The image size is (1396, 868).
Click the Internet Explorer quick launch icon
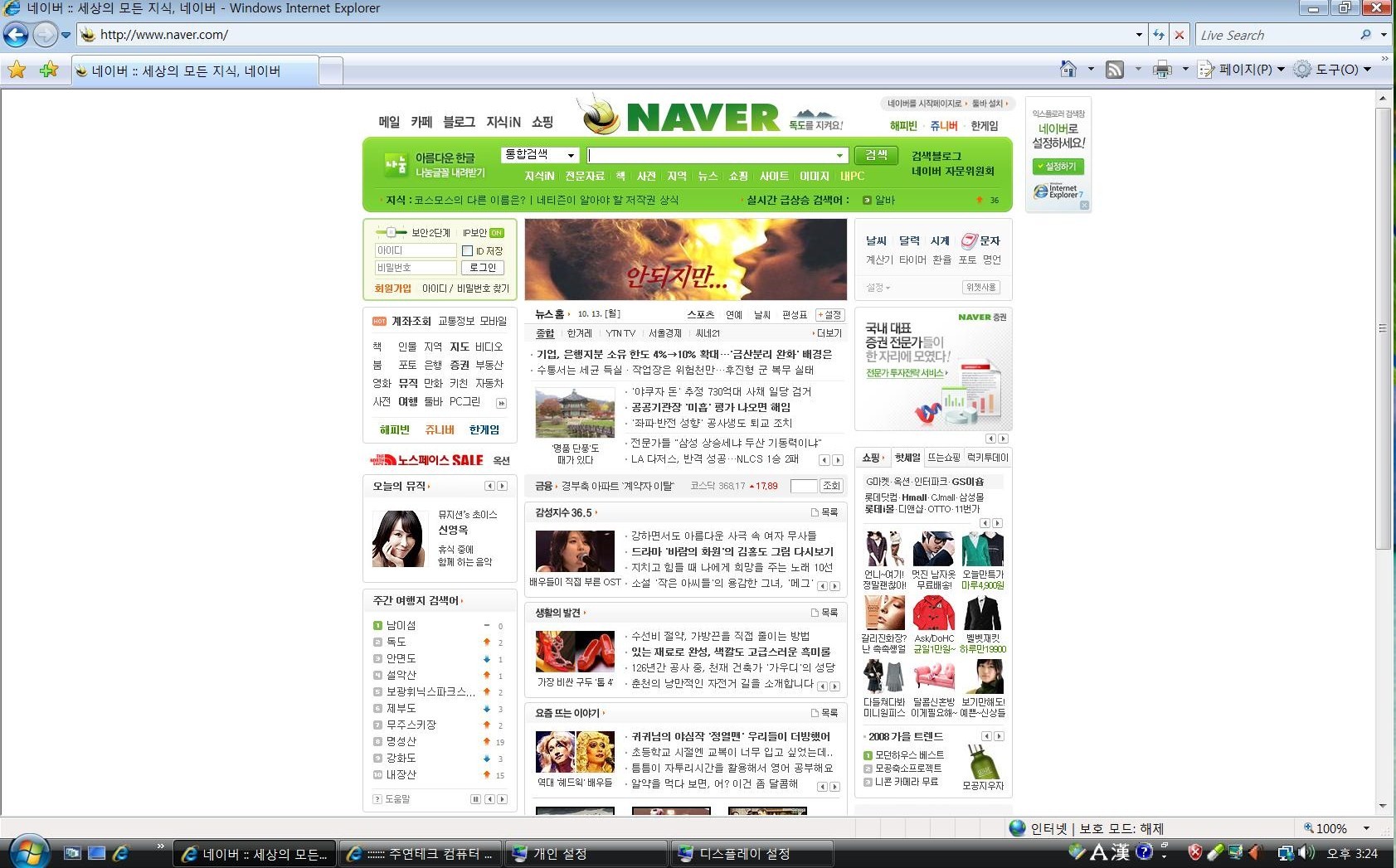120,852
